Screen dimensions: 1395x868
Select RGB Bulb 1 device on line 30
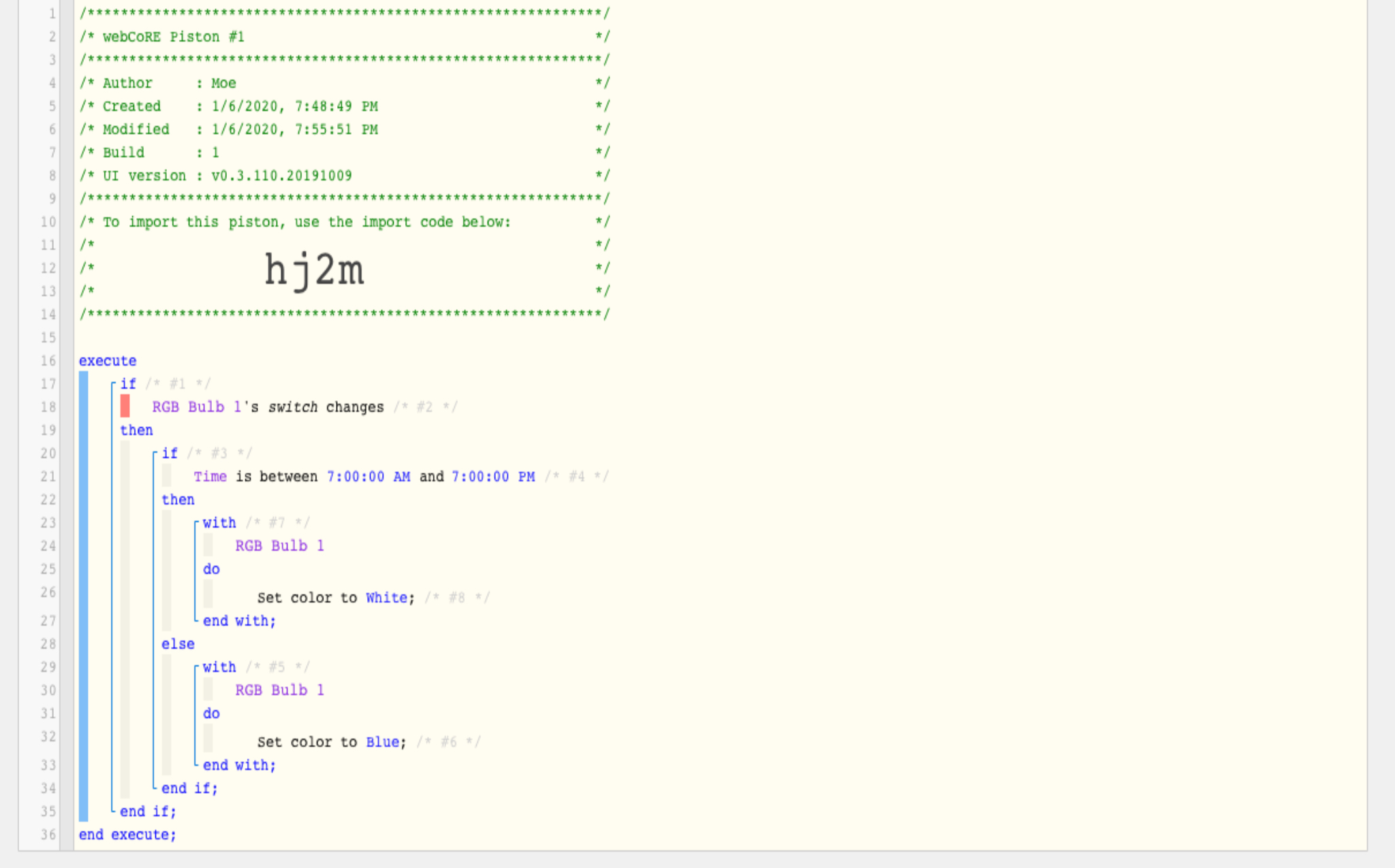click(x=279, y=690)
